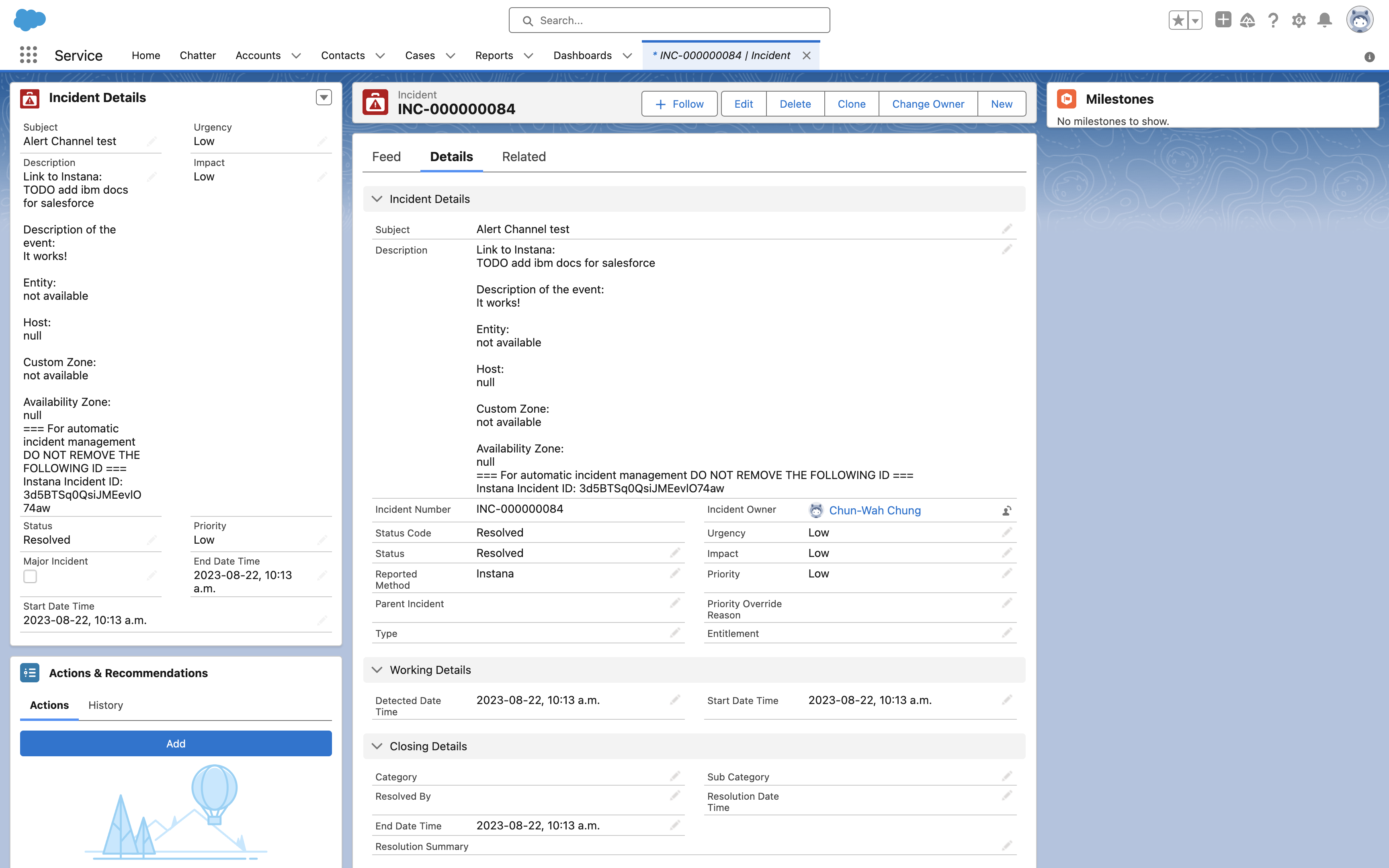Image resolution: width=1389 pixels, height=868 pixels.
Task: Open the Setup gear icon
Action: click(x=1298, y=20)
